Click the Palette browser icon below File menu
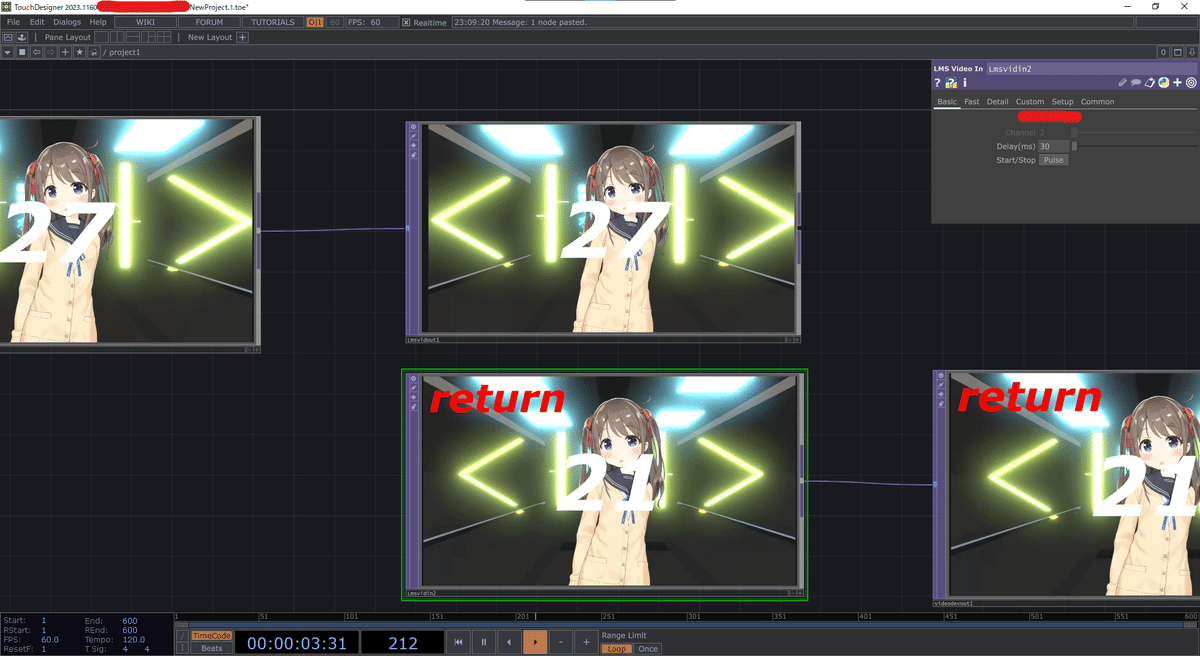This screenshot has height=656, width=1200. (8, 37)
